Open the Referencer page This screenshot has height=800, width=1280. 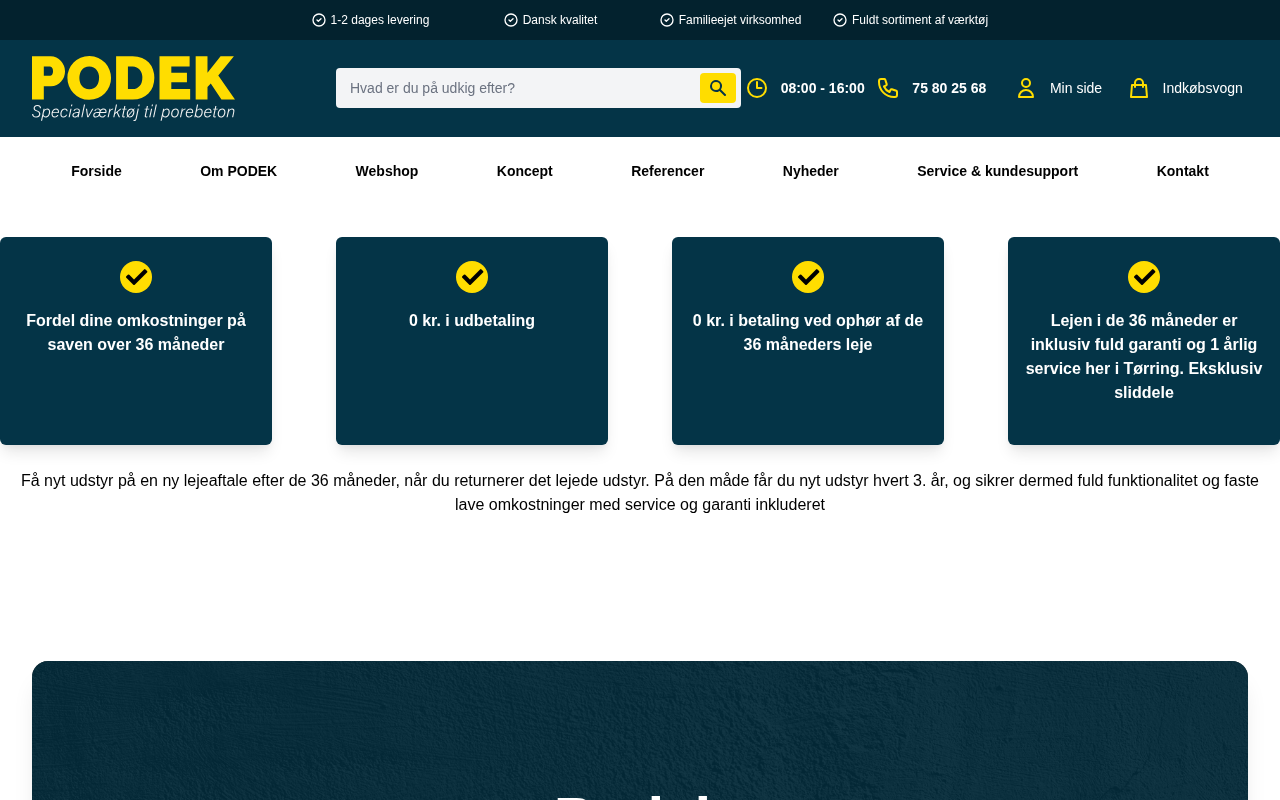(668, 171)
